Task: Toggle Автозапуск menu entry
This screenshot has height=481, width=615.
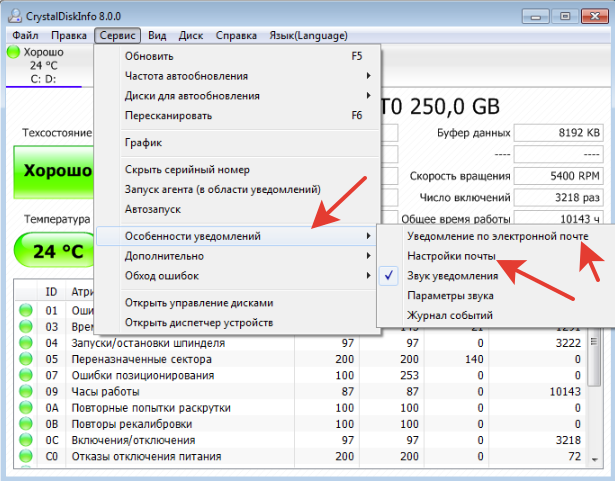Action: (x=238, y=209)
